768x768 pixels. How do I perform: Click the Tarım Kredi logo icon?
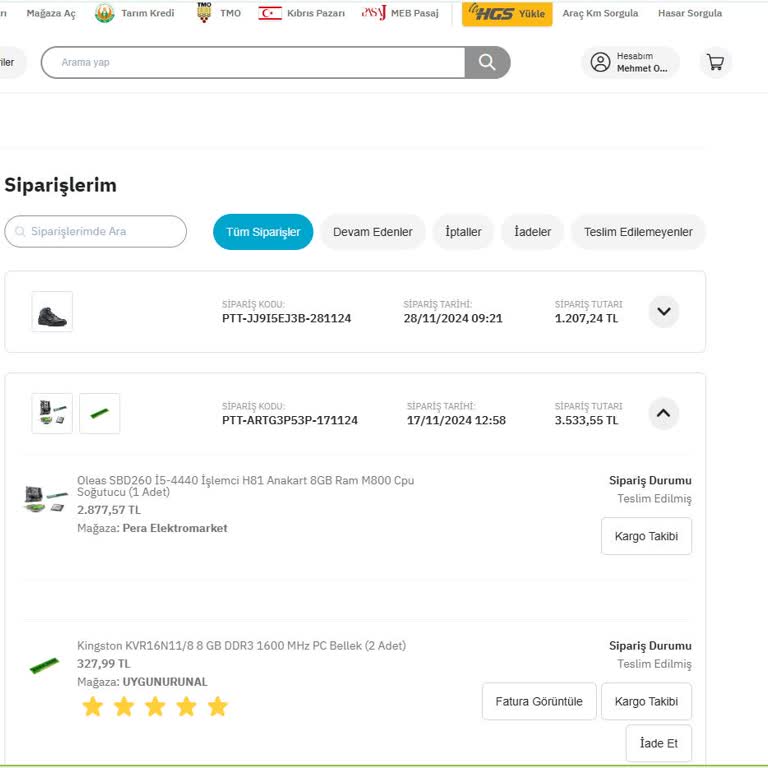tap(105, 13)
